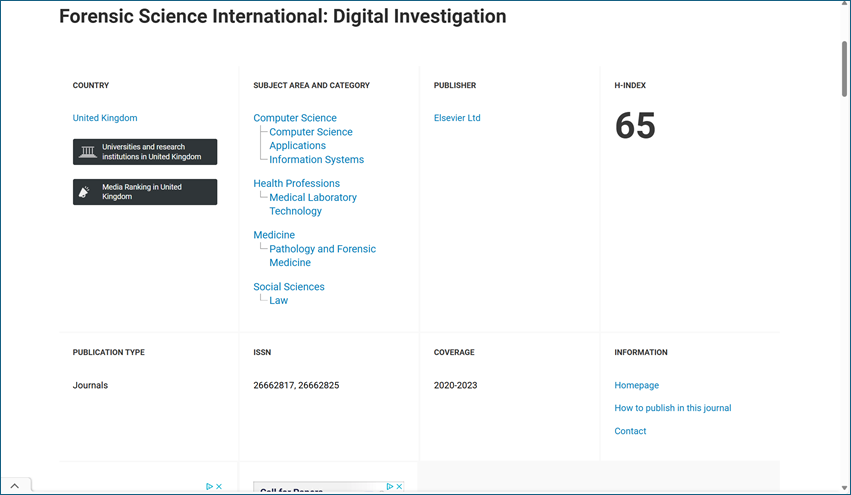
Task: Open the United Kingdom country link
Action: [x=105, y=118]
